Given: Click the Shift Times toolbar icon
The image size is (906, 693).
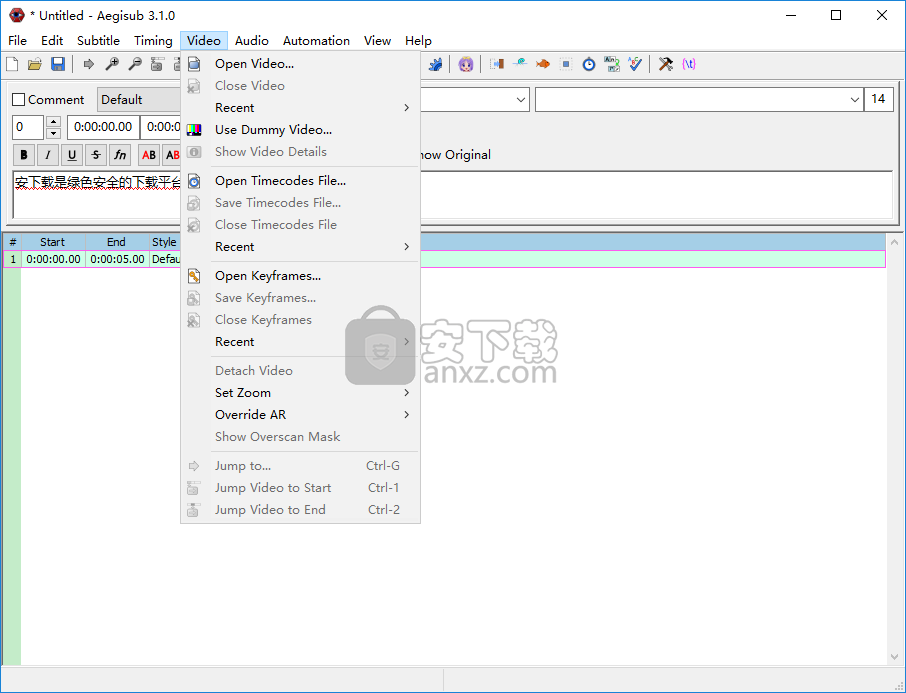Looking at the screenshot, I should click(x=496, y=64).
